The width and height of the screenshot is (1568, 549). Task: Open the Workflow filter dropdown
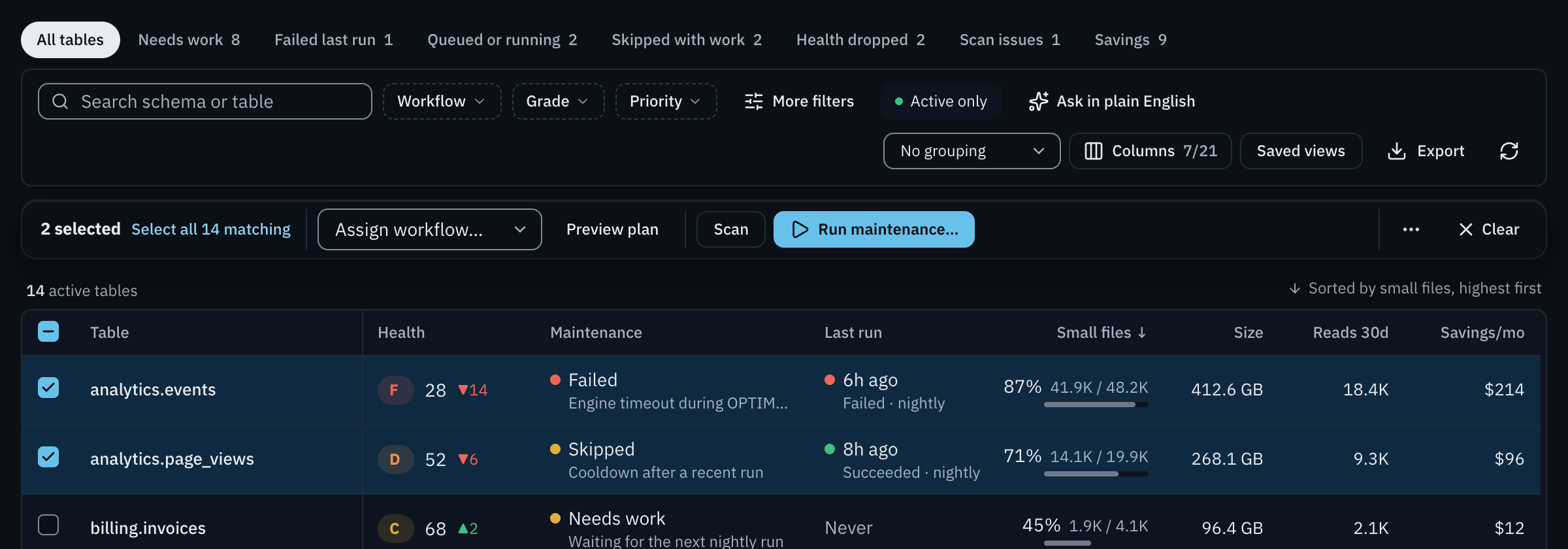(x=442, y=101)
